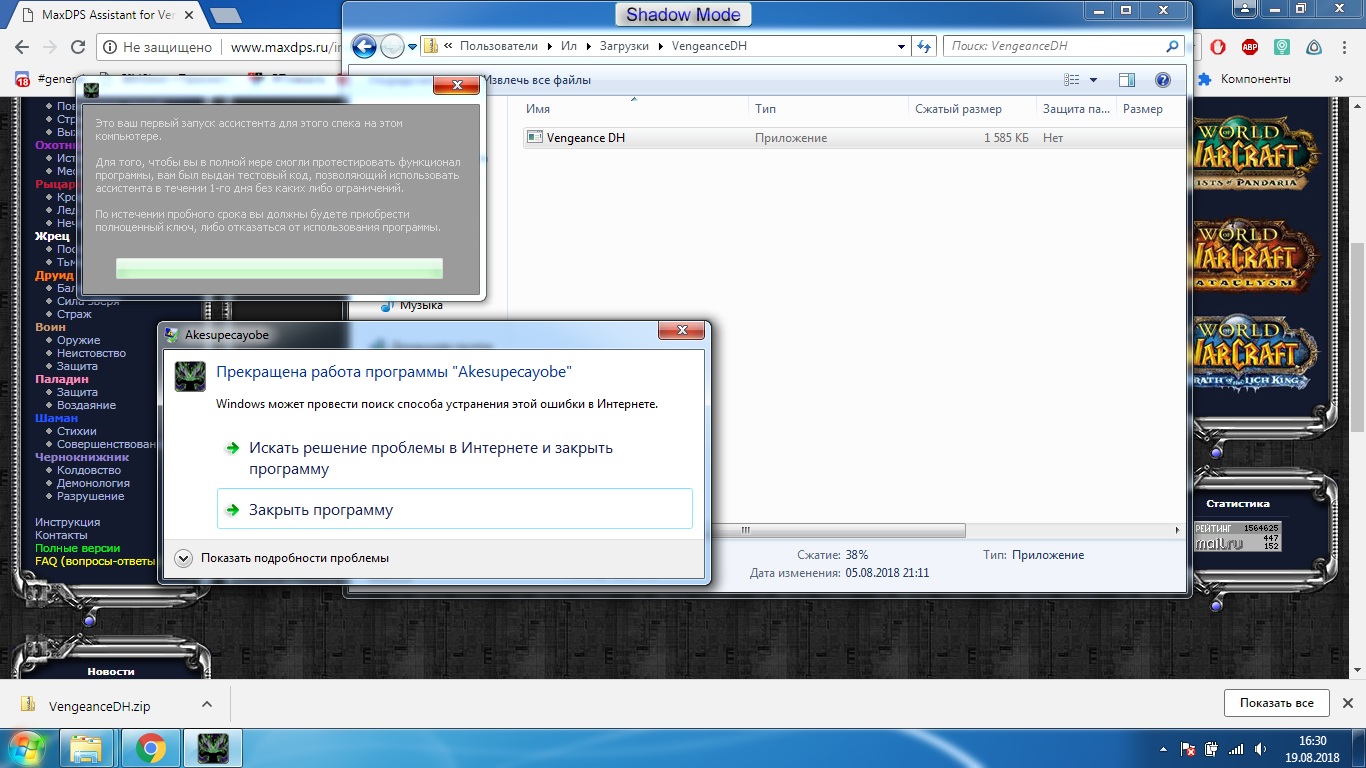Click 'Извлечь все файлы' toolbar command

pyautogui.click(x=537, y=80)
